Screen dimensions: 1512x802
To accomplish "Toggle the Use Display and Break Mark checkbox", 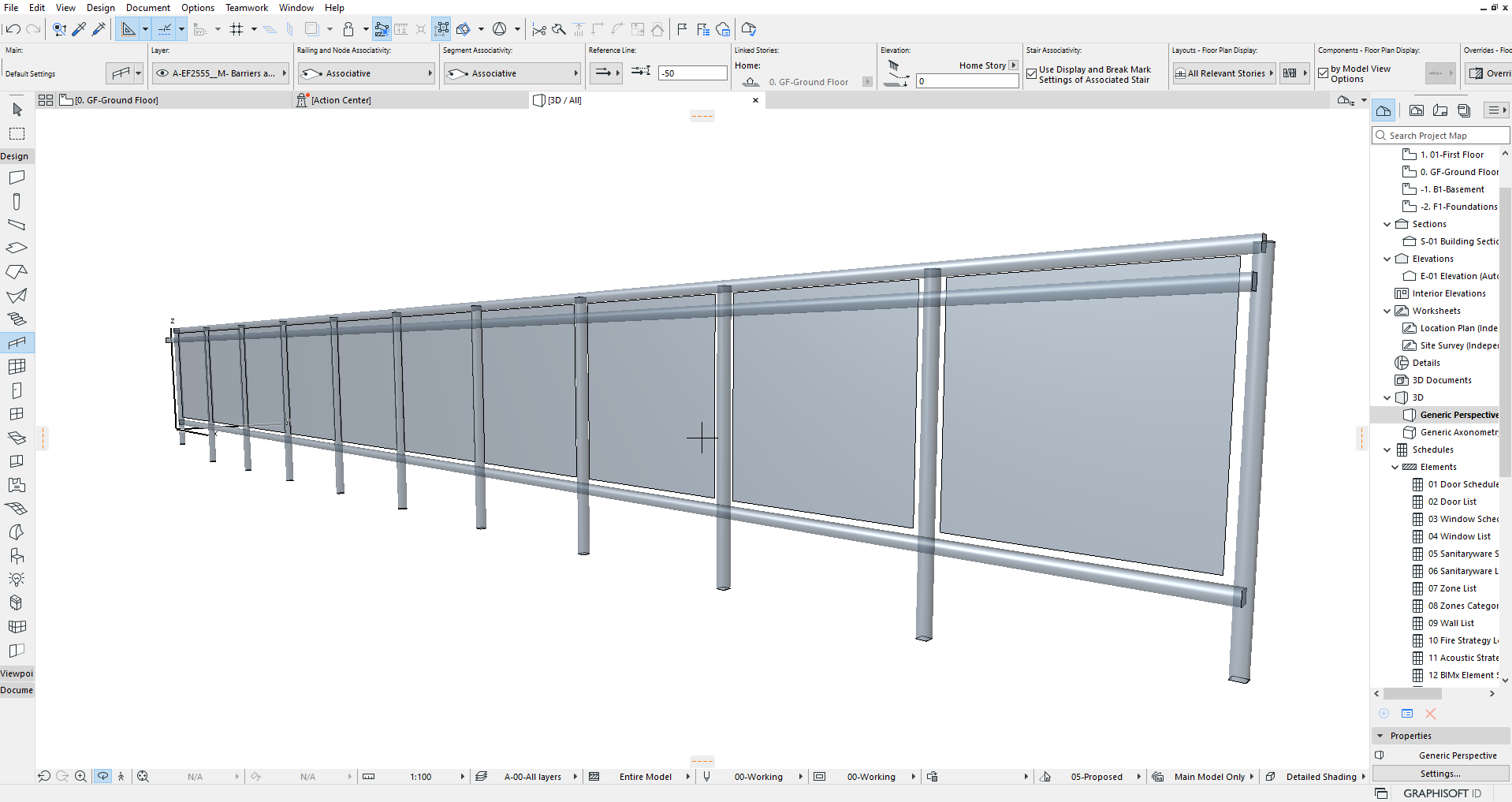I will pos(1032,73).
